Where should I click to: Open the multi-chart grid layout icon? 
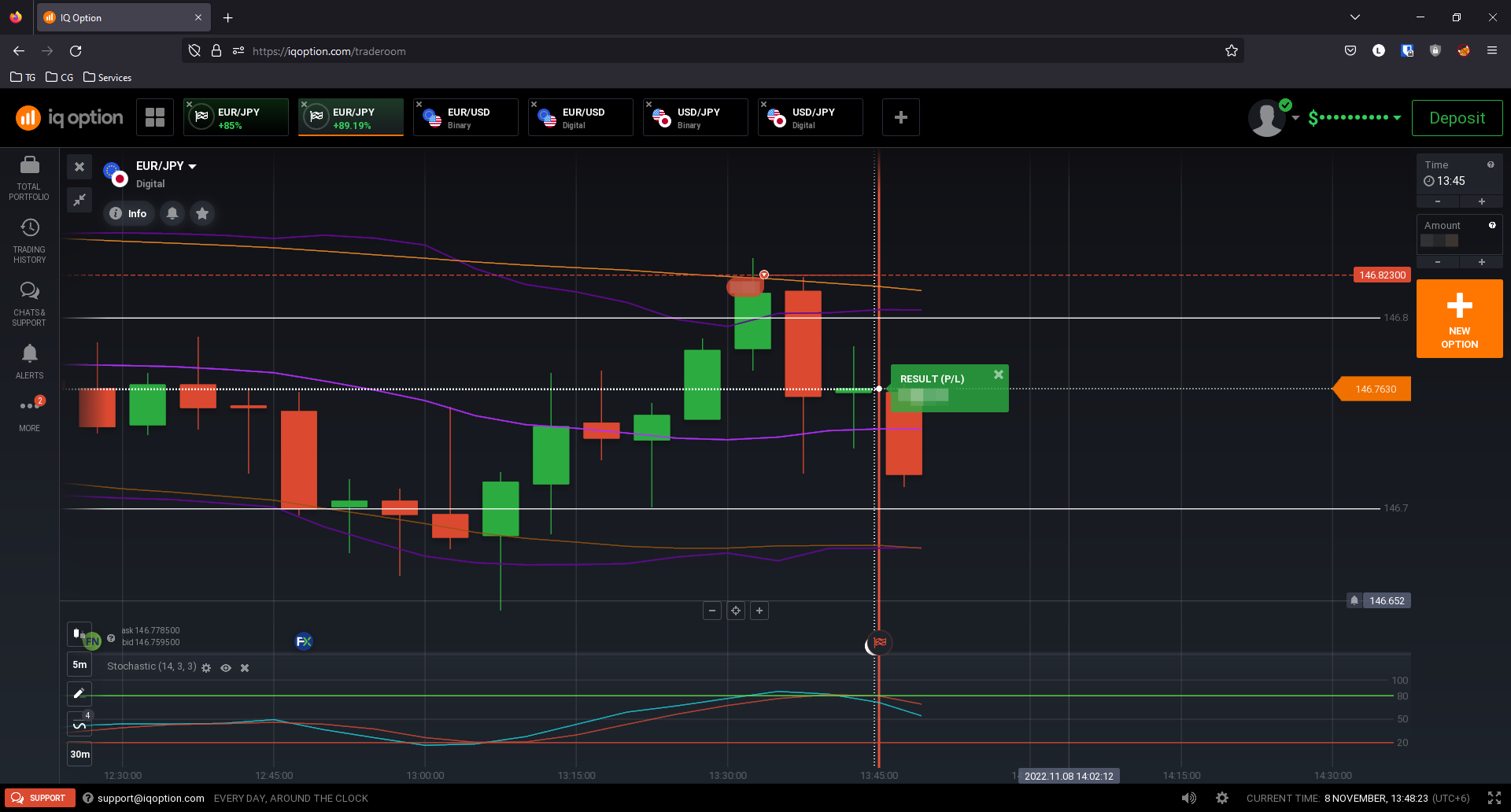(x=155, y=117)
